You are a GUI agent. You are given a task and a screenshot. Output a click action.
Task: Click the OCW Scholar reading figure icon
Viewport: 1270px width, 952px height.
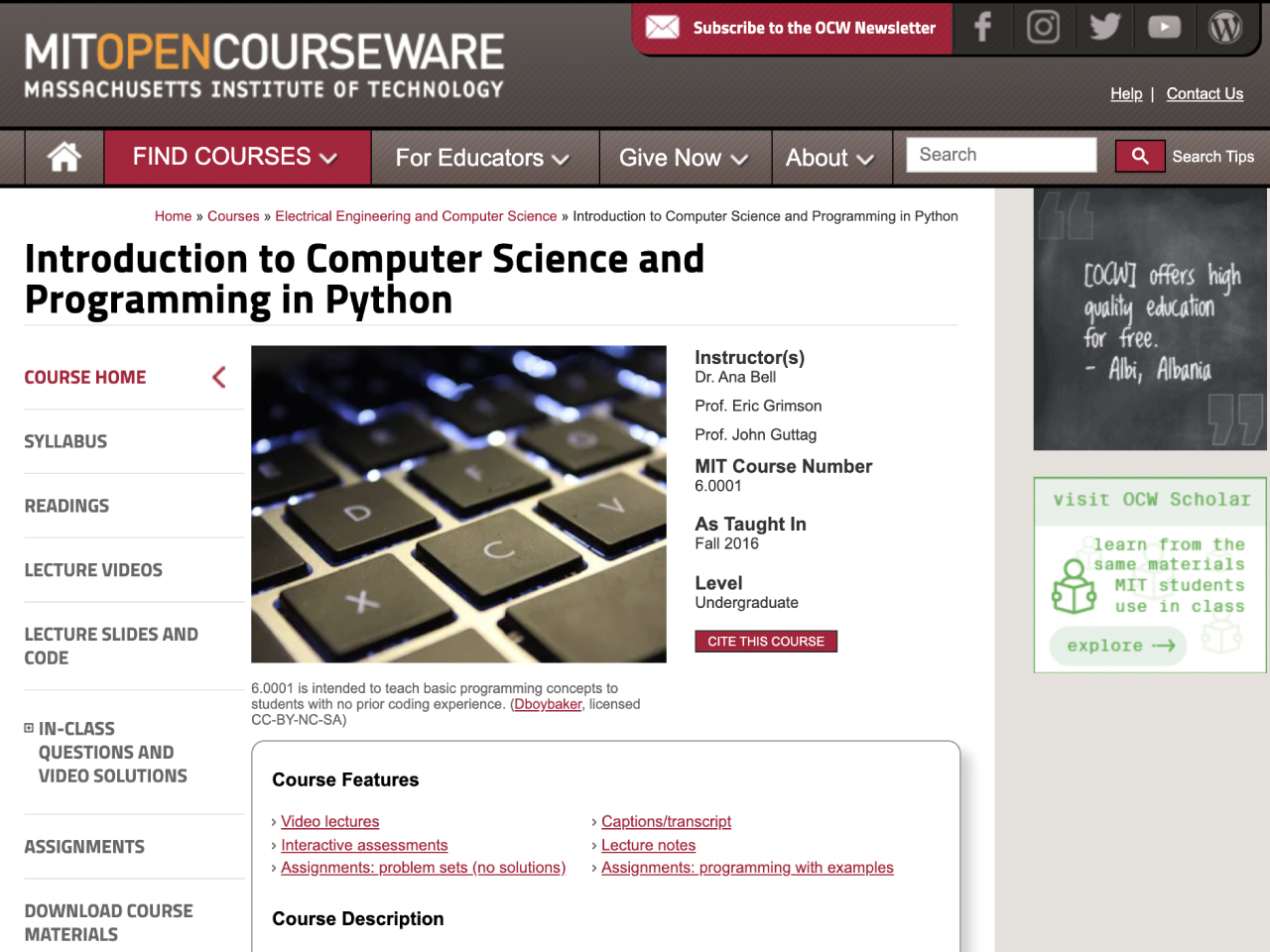click(1074, 586)
